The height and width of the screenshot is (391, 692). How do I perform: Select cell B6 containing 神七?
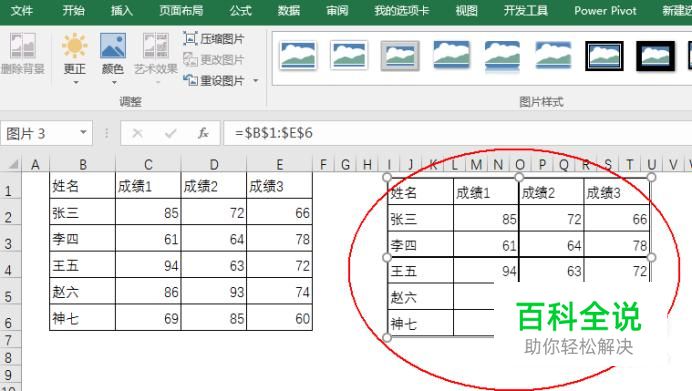[83, 317]
